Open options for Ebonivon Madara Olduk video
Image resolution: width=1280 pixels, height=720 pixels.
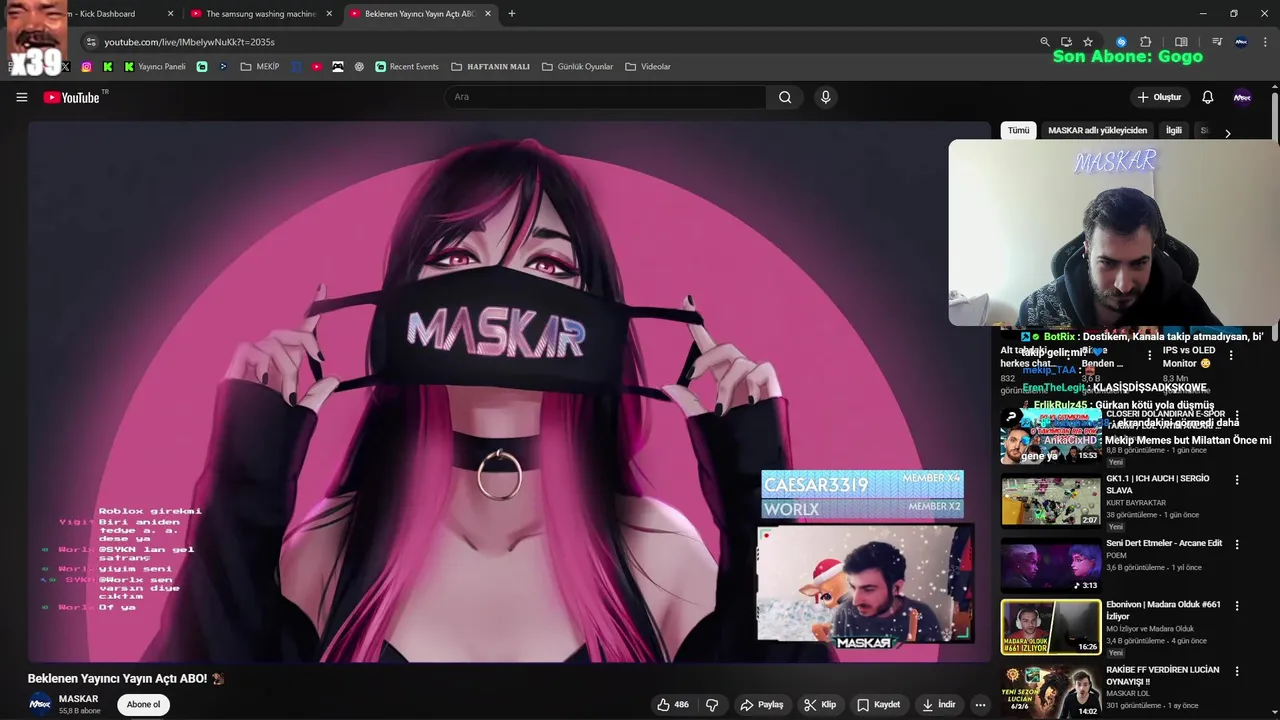1237,606
